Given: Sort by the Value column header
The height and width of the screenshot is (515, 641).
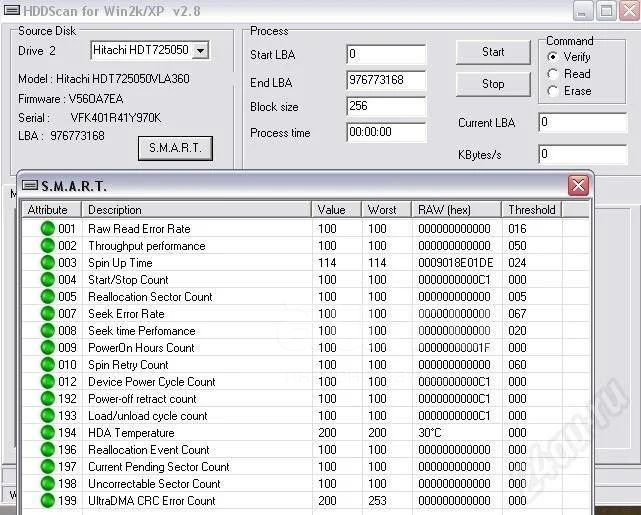Looking at the screenshot, I should pyautogui.click(x=336, y=210).
